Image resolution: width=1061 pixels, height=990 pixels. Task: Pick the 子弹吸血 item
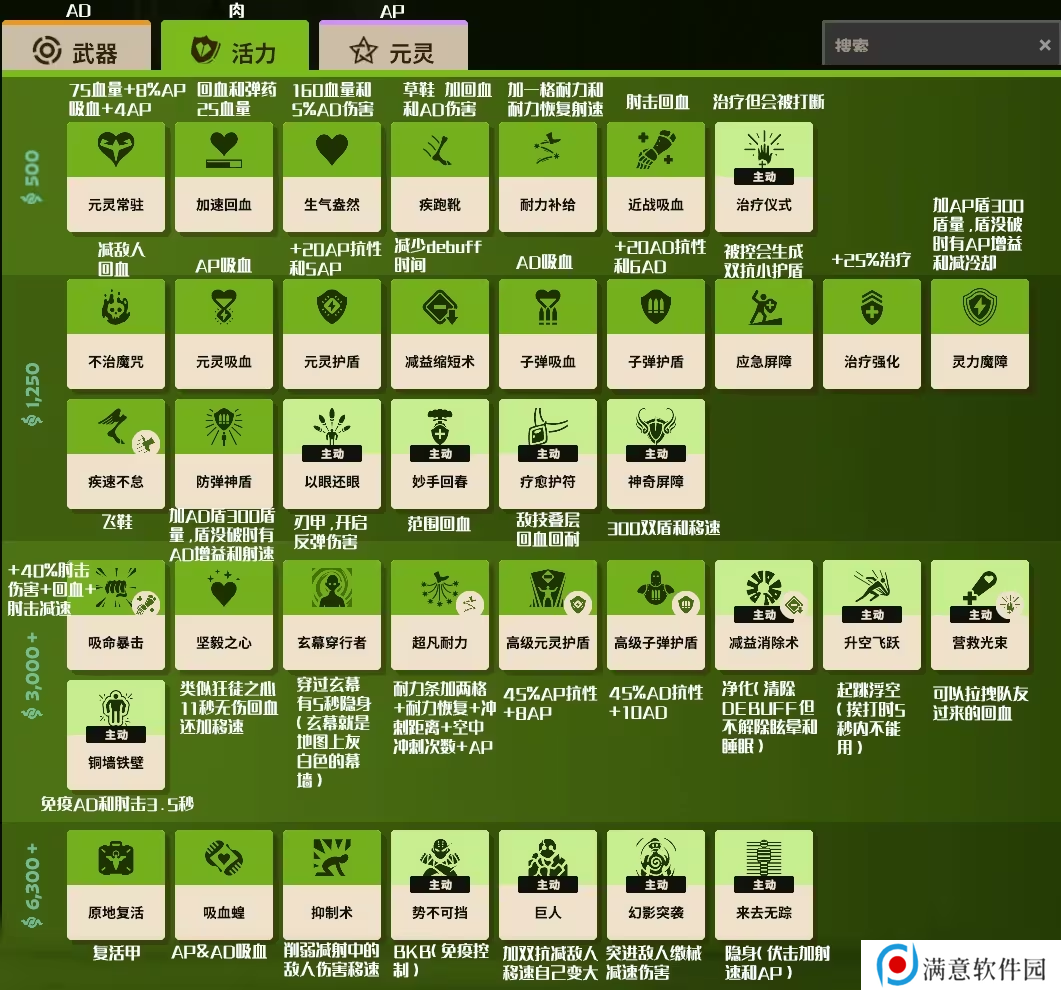pyautogui.click(x=548, y=334)
